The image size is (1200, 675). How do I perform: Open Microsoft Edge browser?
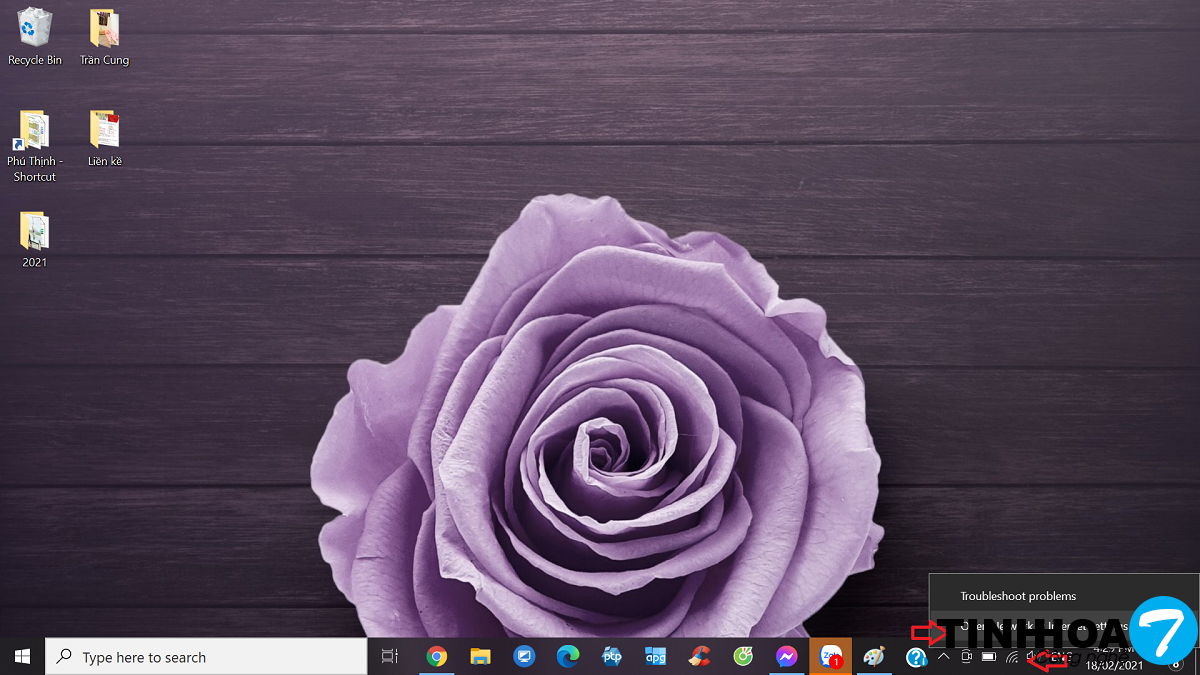point(568,657)
